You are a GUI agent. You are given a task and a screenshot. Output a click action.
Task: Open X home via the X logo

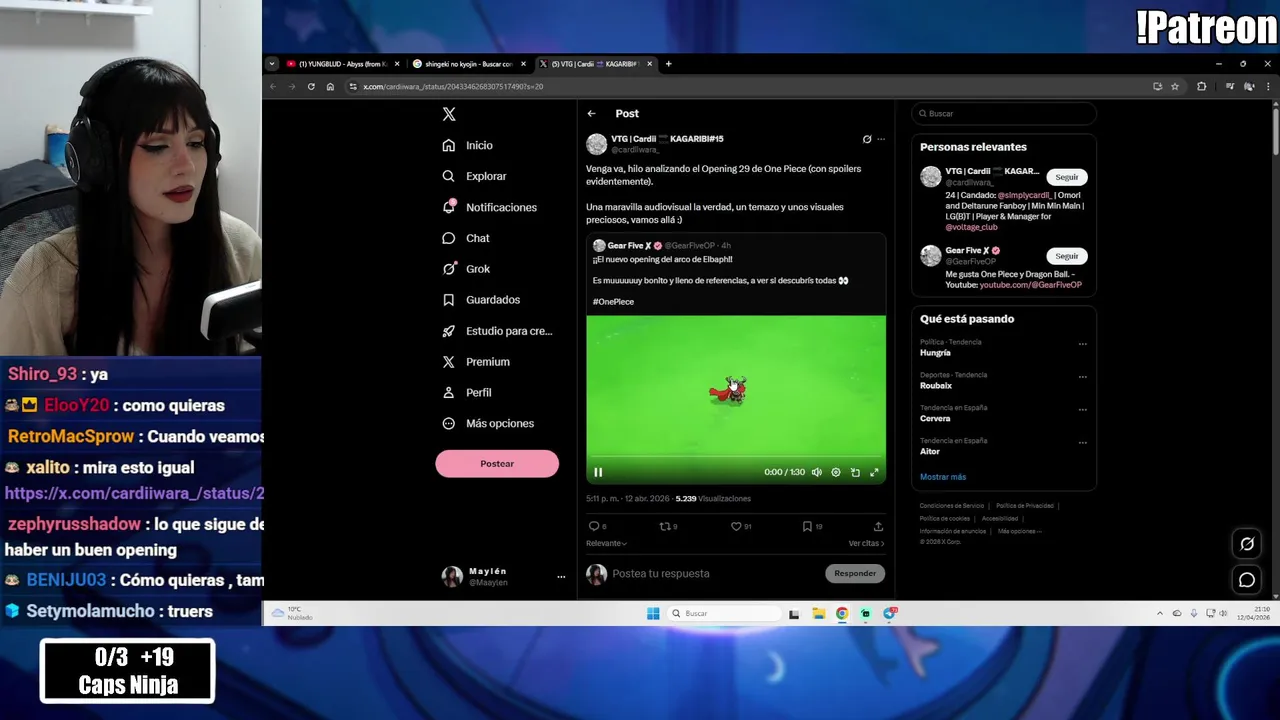[449, 114]
